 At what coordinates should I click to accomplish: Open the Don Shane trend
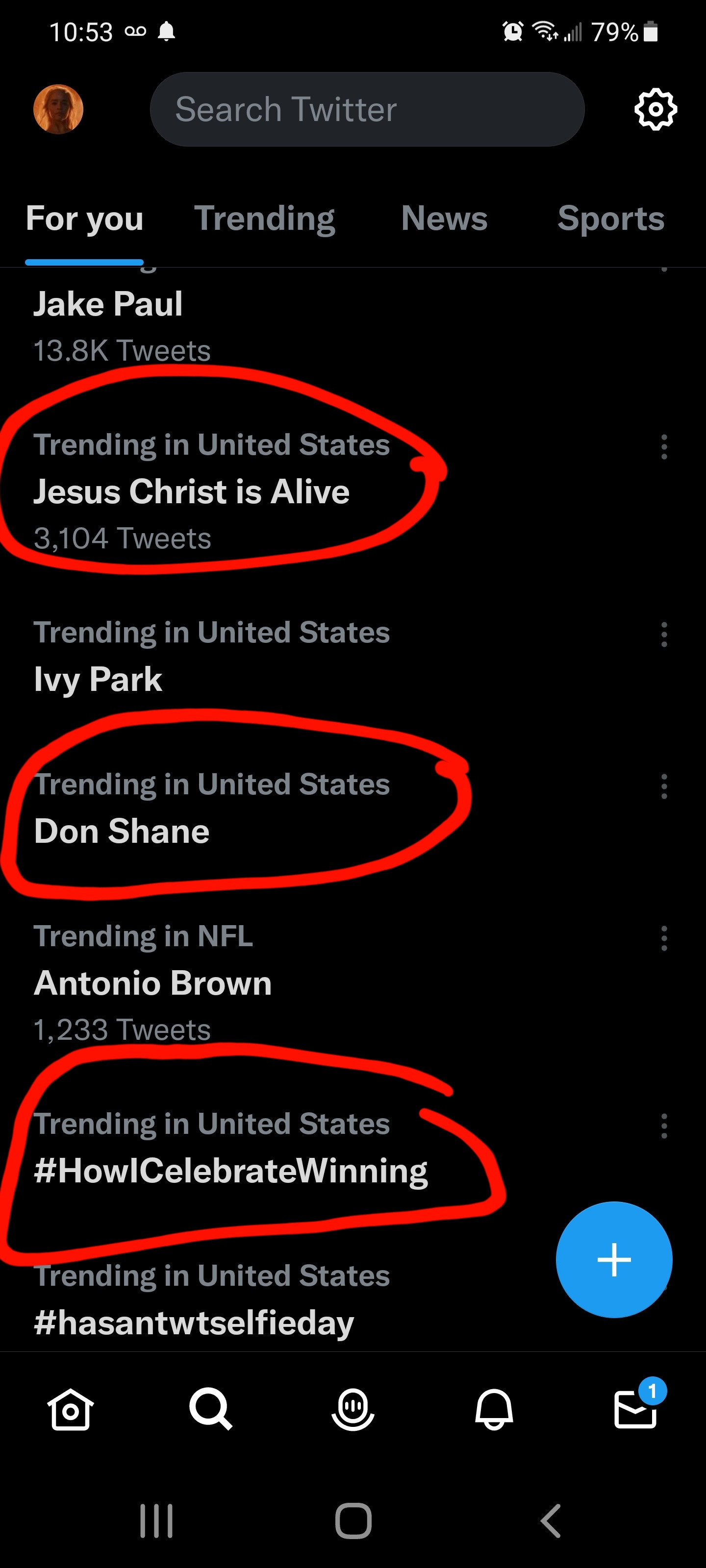click(122, 832)
